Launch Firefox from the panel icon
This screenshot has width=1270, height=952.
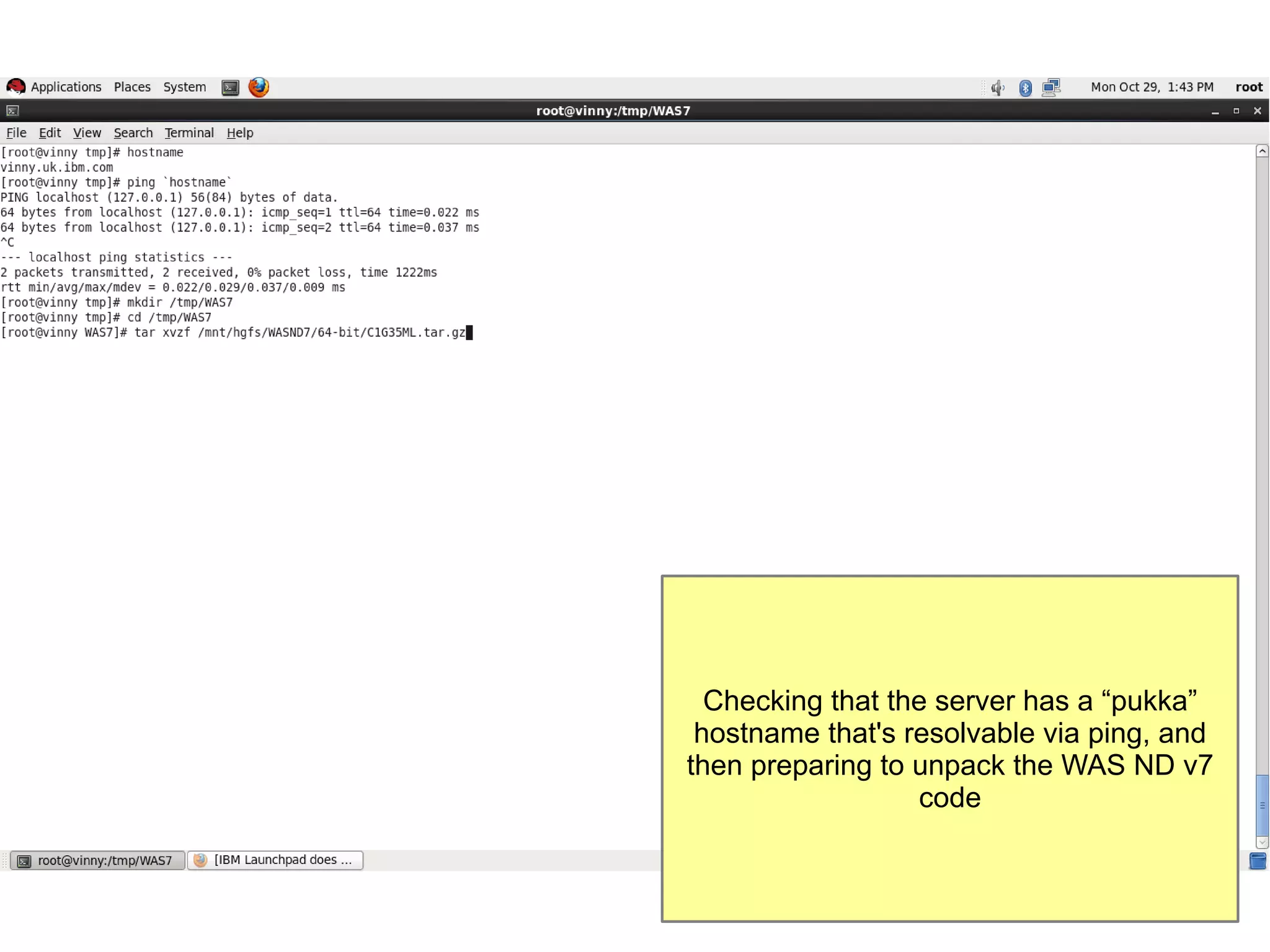[x=259, y=87]
